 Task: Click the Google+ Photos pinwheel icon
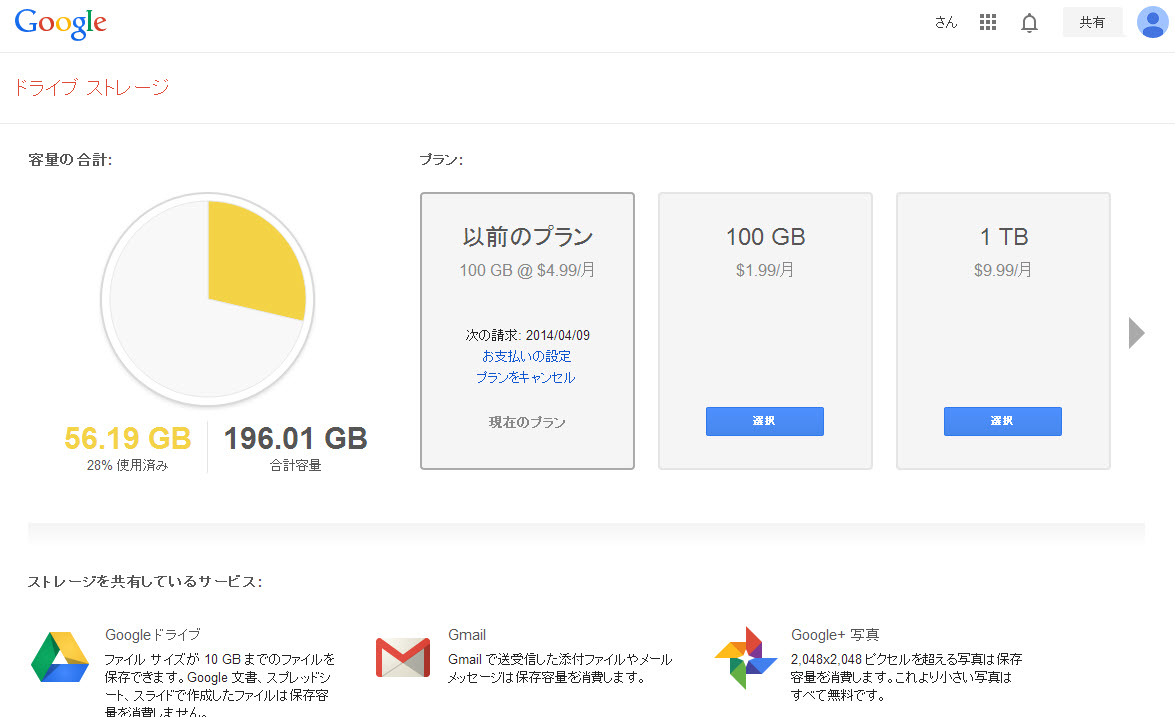pyautogui.click(x=745, y=658)
